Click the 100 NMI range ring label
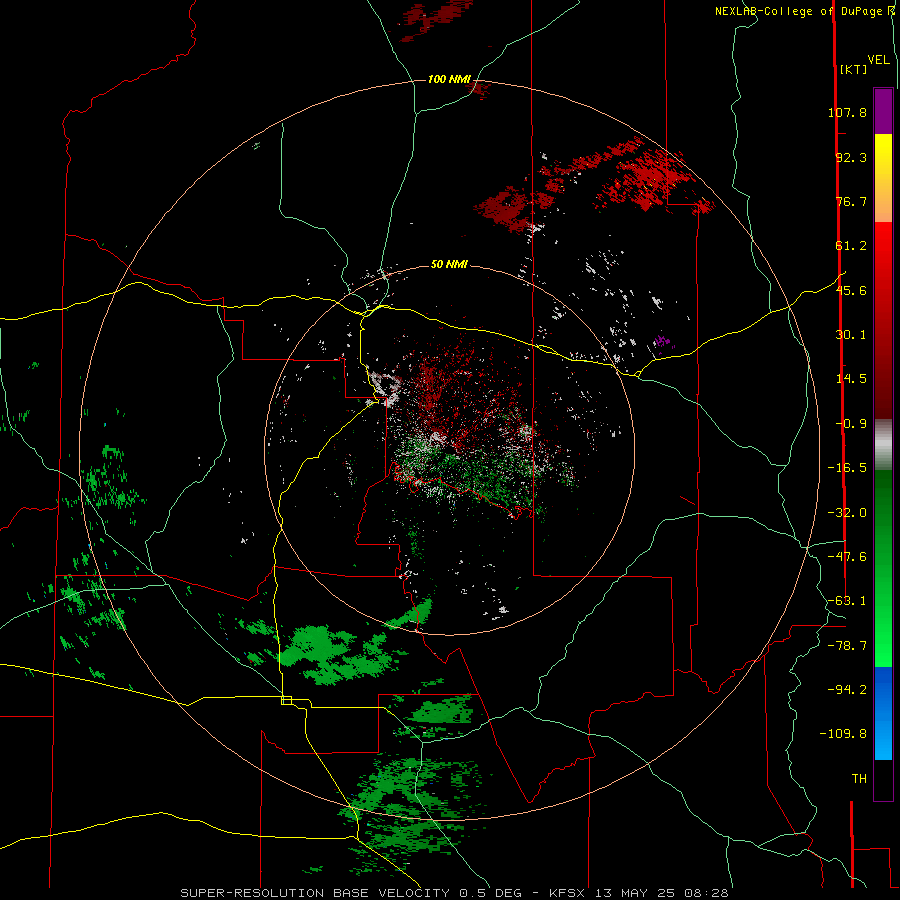The width and height of the screenshot is (900, 900). [x=449, y=79]
